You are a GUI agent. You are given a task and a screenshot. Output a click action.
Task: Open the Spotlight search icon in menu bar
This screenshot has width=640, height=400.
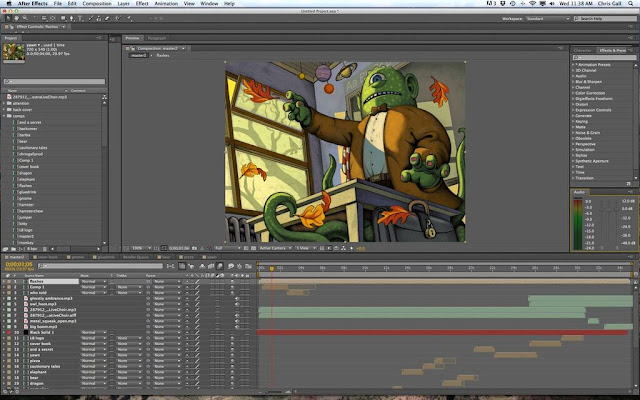pyautogui.click(x=631, y=4)
